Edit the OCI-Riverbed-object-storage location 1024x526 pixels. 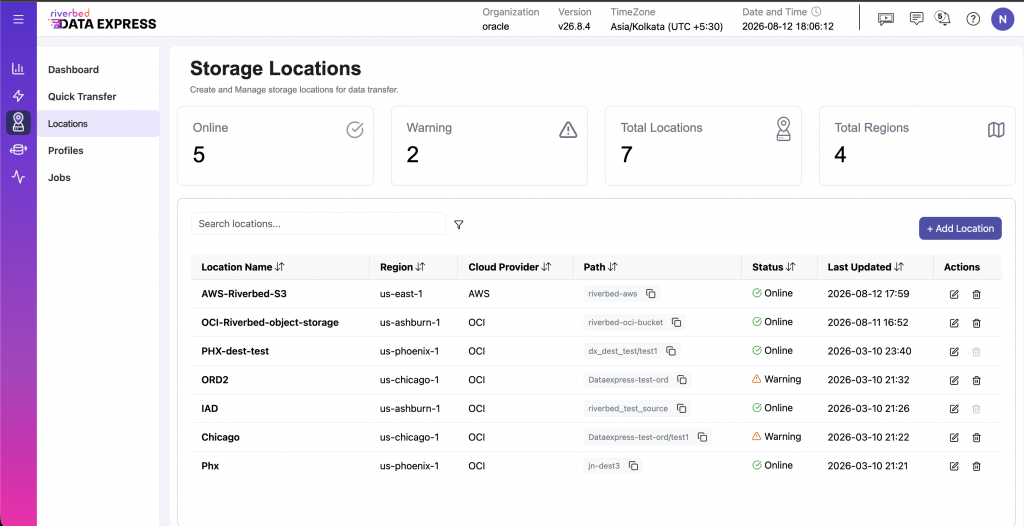[x=954, y=323]
